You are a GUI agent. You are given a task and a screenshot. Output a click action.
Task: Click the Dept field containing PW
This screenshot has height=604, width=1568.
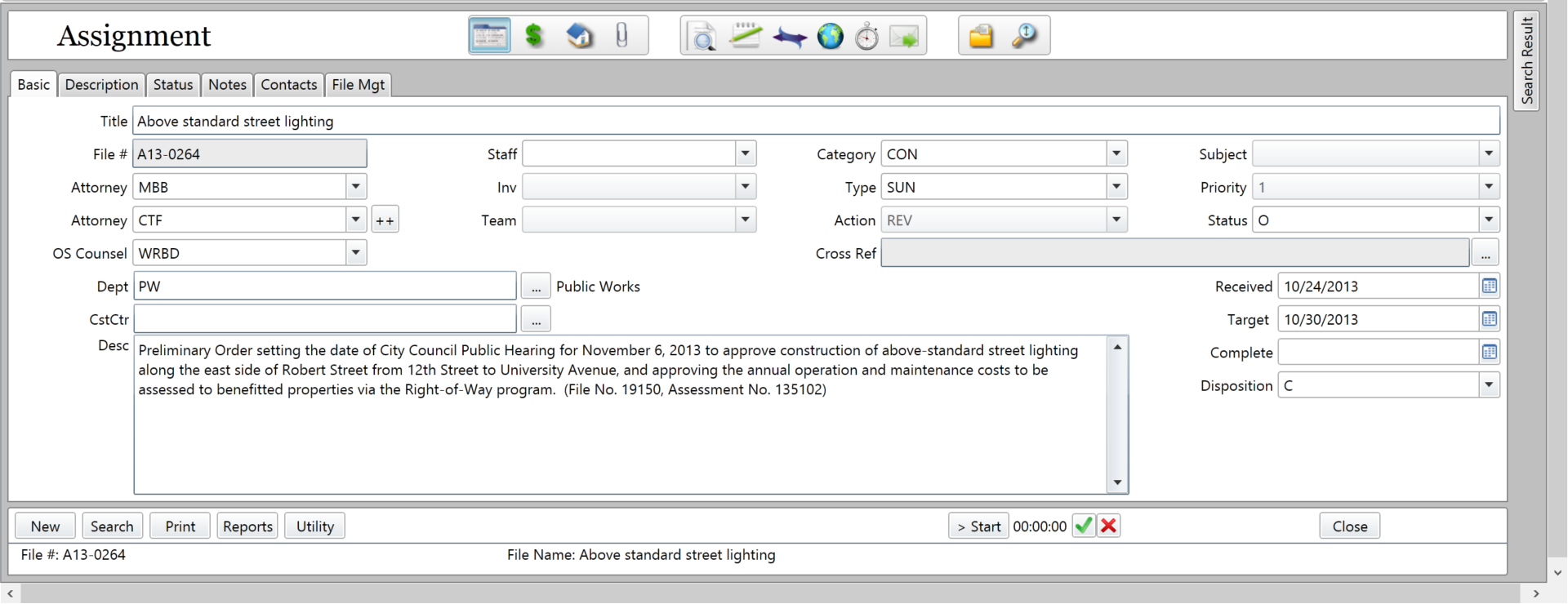[x=324, y=286]
